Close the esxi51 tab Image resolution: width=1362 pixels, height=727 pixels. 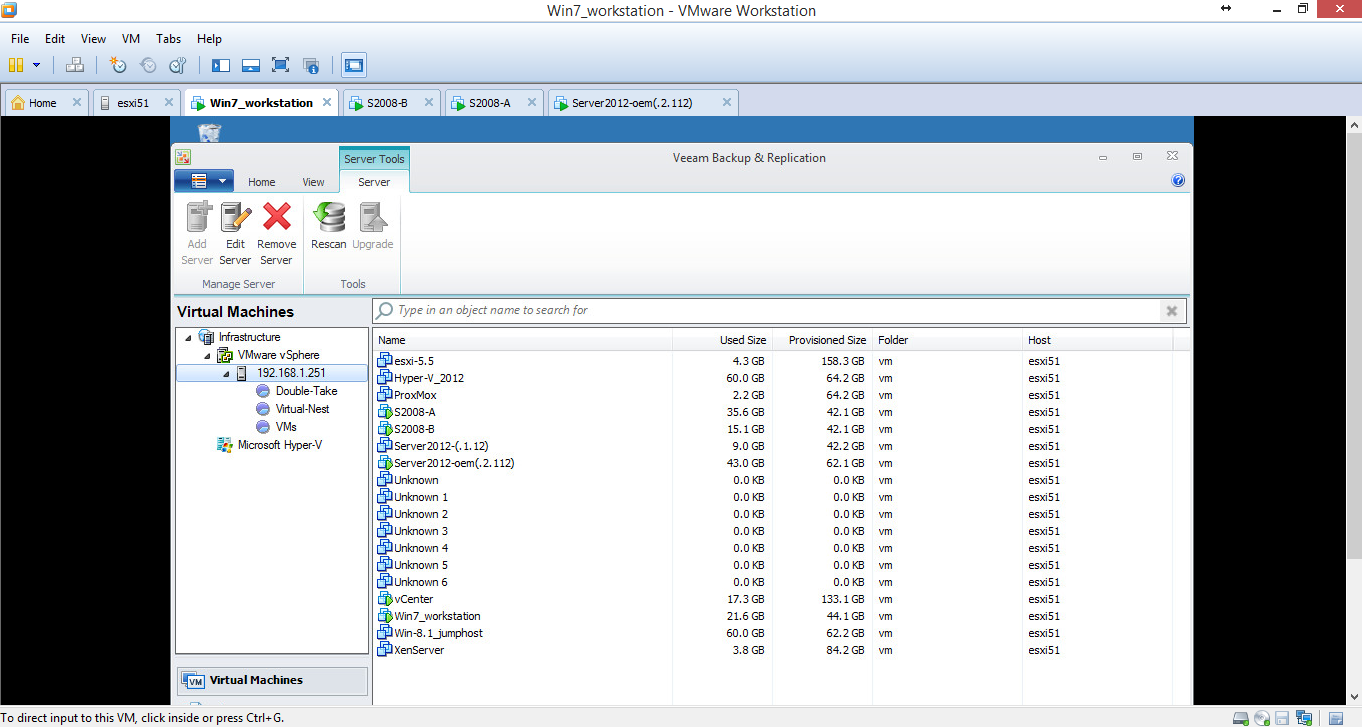(168, 102)
